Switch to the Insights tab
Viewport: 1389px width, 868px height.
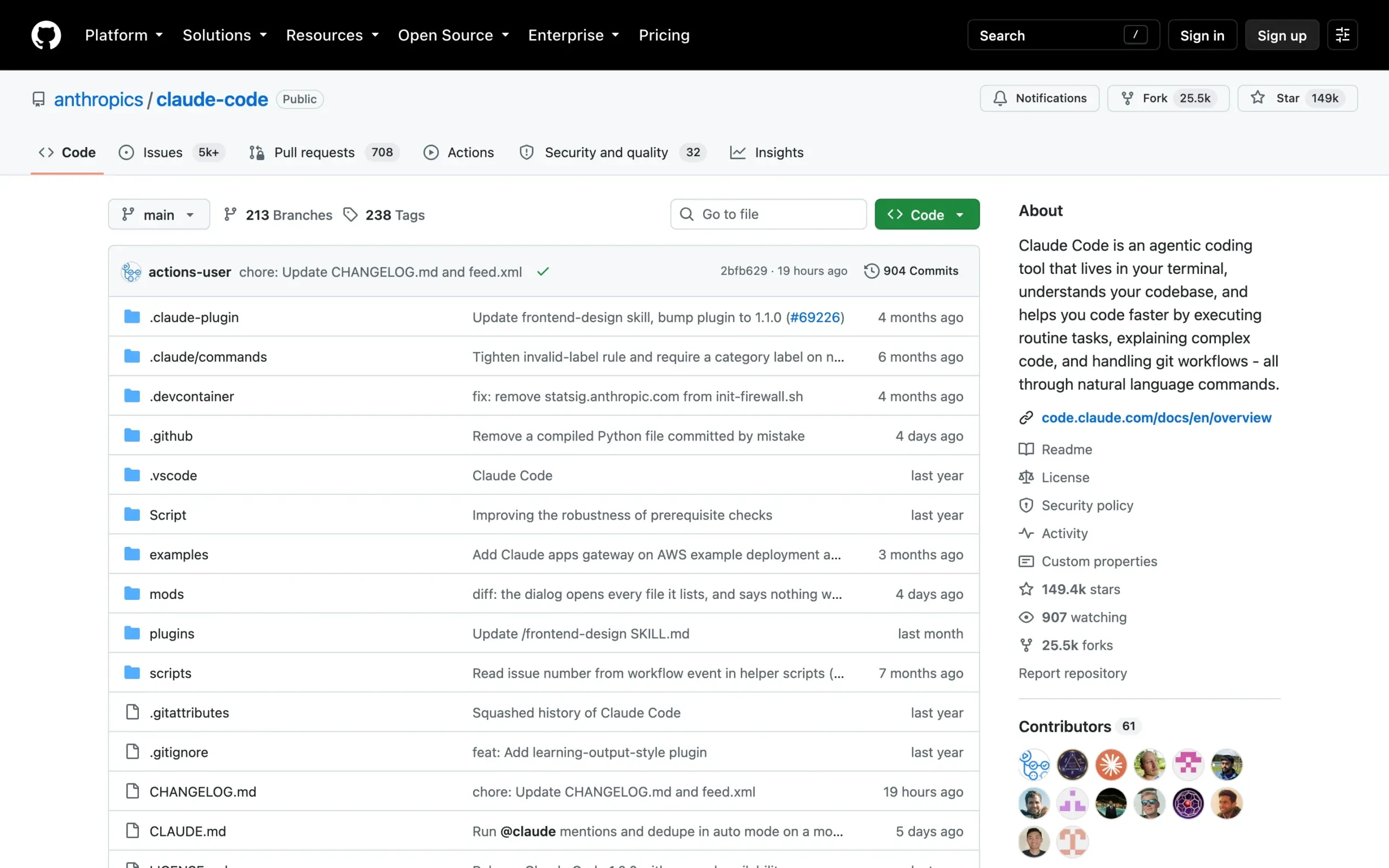coord(767,152)
